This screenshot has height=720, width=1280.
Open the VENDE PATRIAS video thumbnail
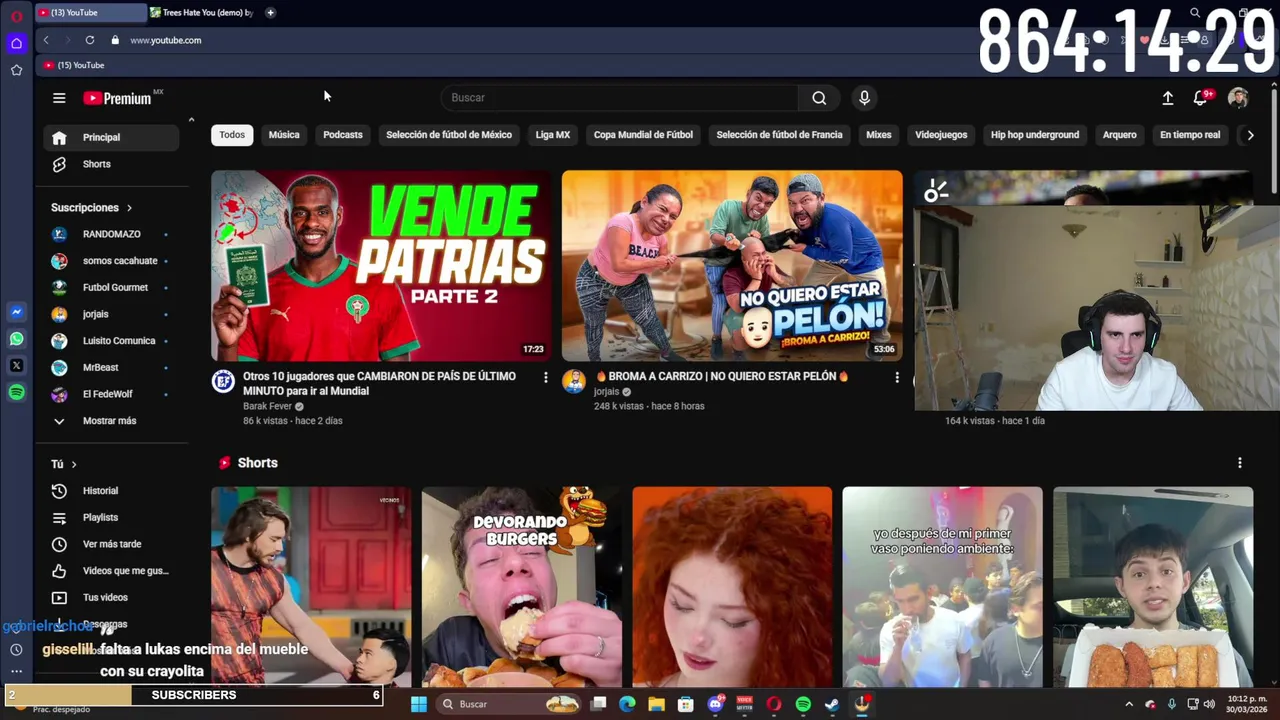(x=381, y=265)
